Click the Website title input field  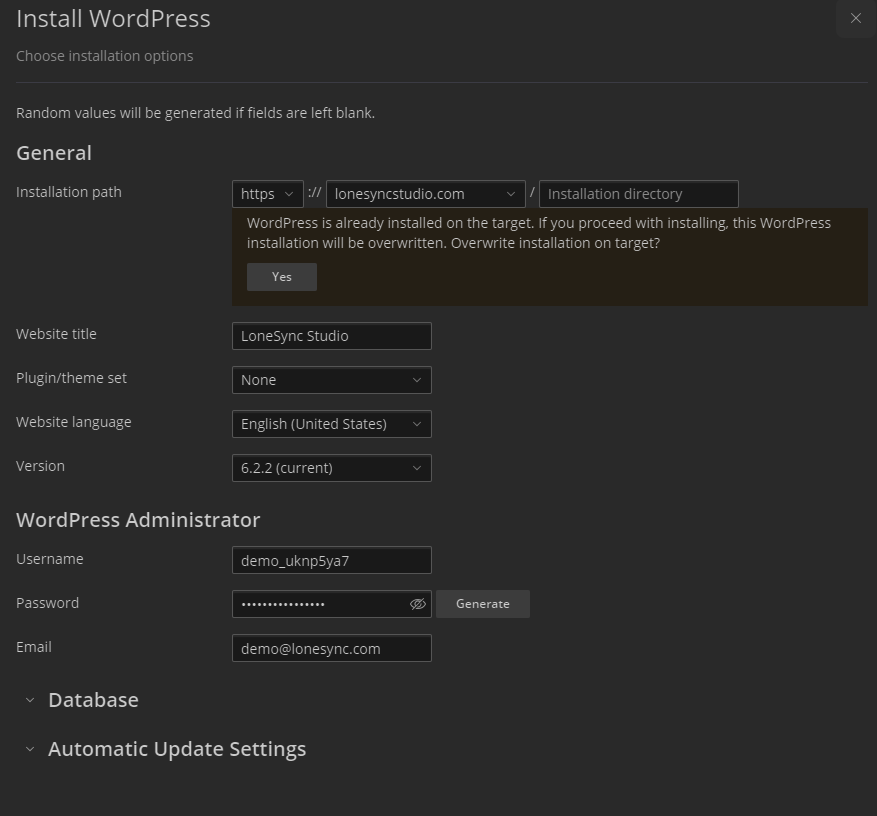pyautogui.click(x=331, y=336)
